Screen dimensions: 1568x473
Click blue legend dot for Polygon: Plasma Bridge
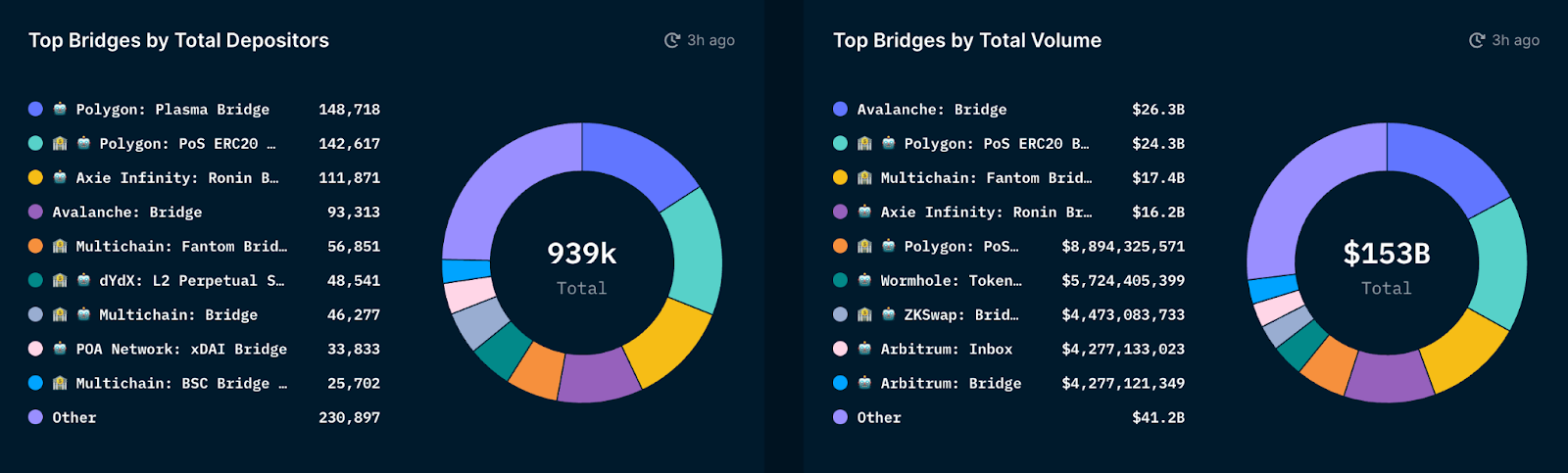(35, 109)
